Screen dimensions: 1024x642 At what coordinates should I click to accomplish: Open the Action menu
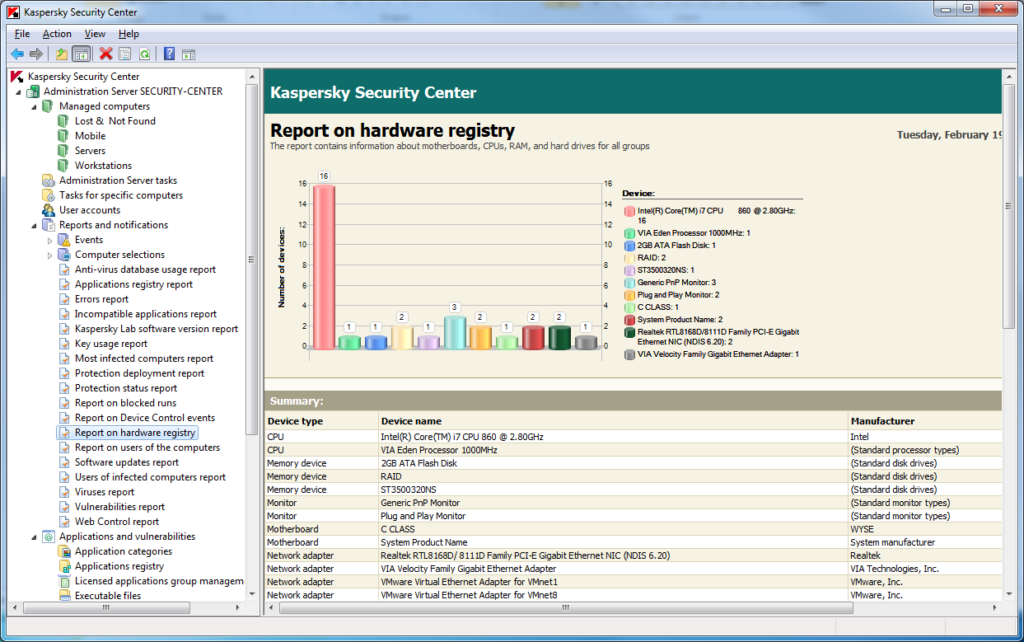57,34
